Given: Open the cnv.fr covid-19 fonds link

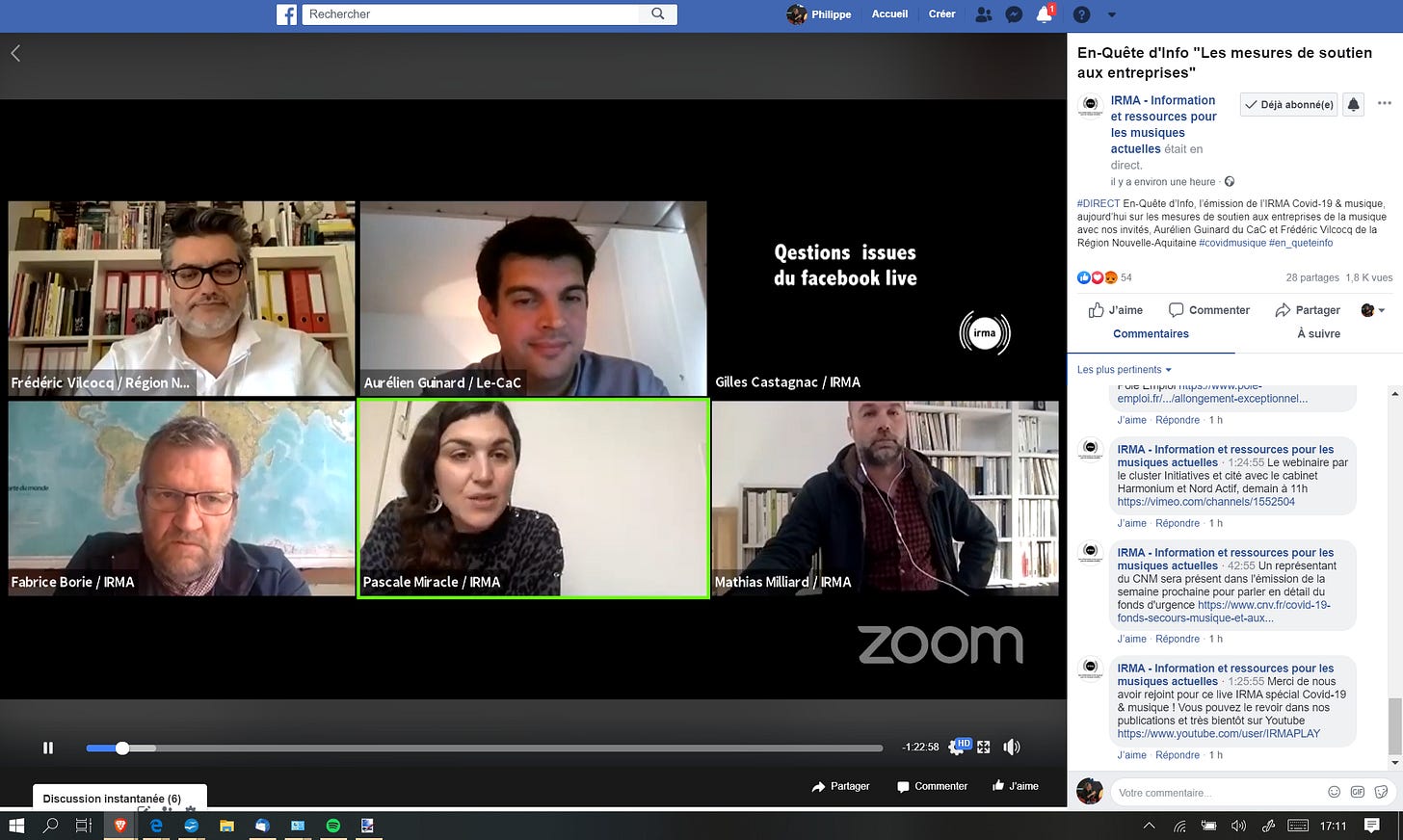Looking at the screenshot, I should [x=1224, y=612].
